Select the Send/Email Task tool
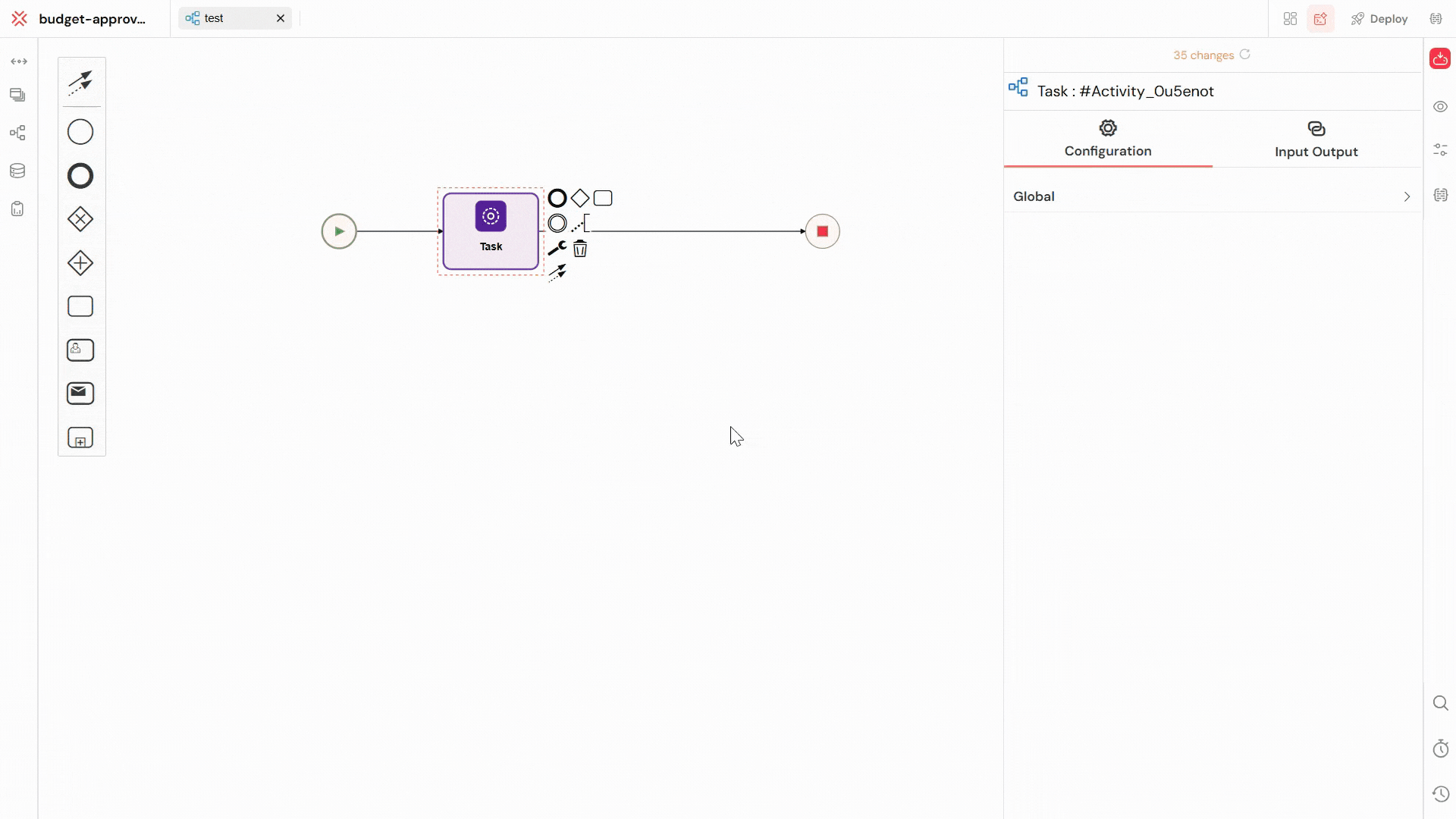Viewport: 1456px width, 819px height. coord(80,393)
